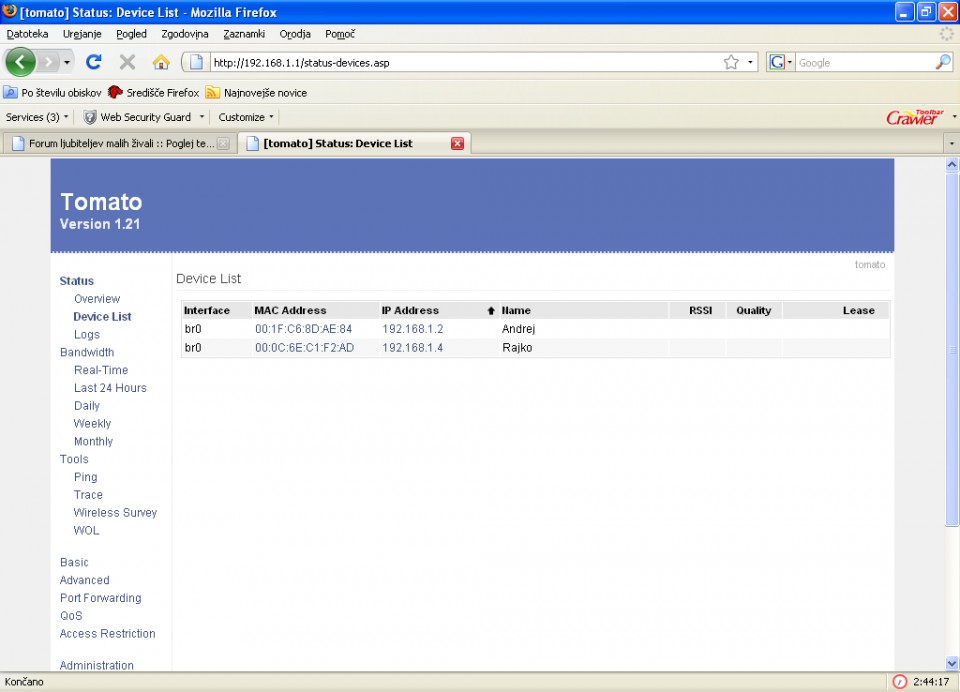Open the Advanced settings section
This screenshot has width=960, height=692.
84,579
